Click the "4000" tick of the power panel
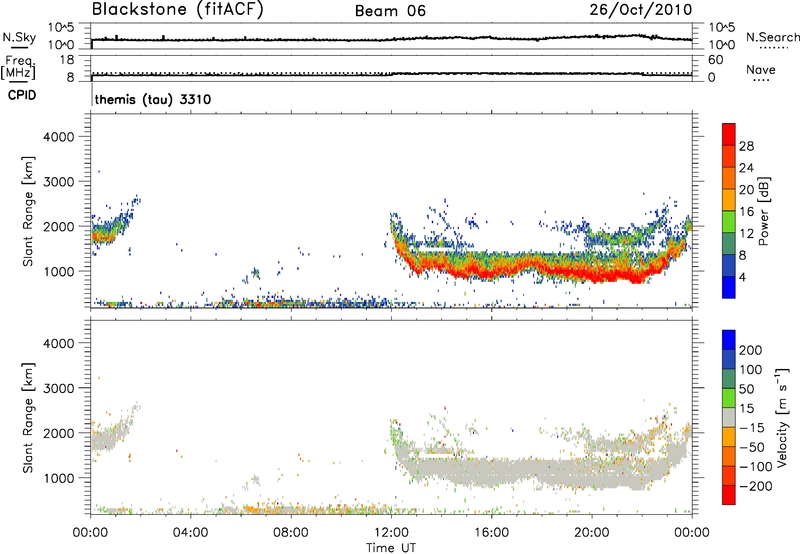Image resolution: width=800 pixels, height=554 pixels. [58, 137]
